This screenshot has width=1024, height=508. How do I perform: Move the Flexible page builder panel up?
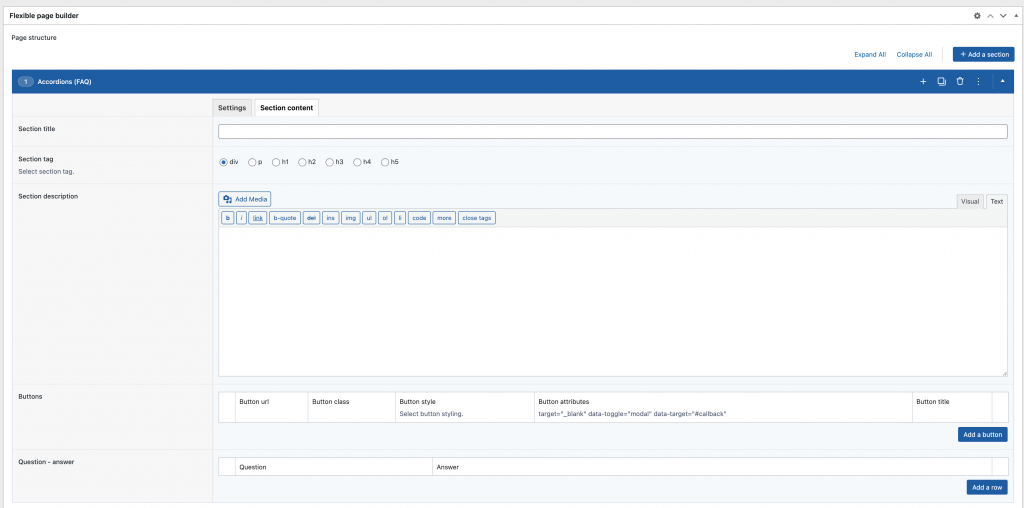[x=990, y=16]
